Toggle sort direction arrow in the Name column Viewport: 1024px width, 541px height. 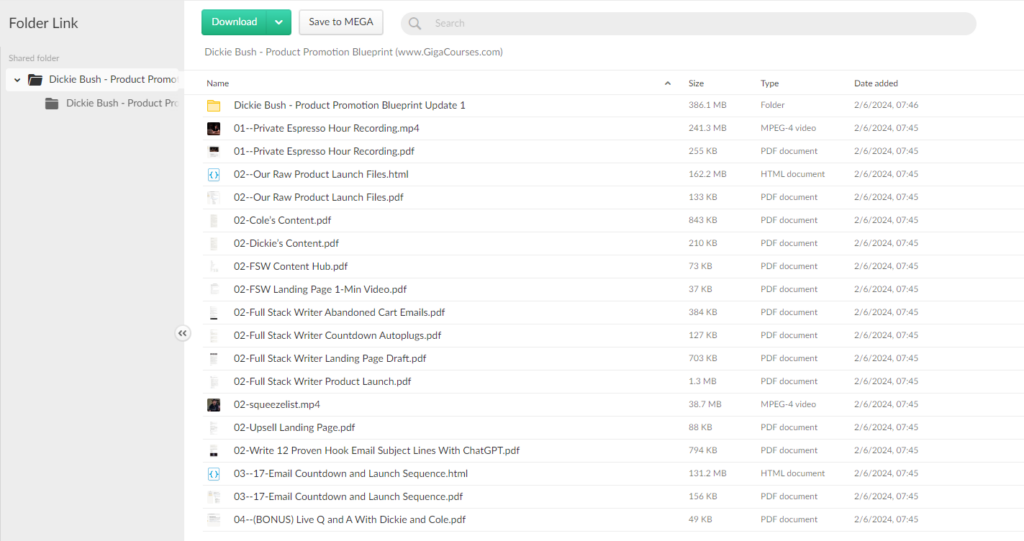click(x=667, y=83)
